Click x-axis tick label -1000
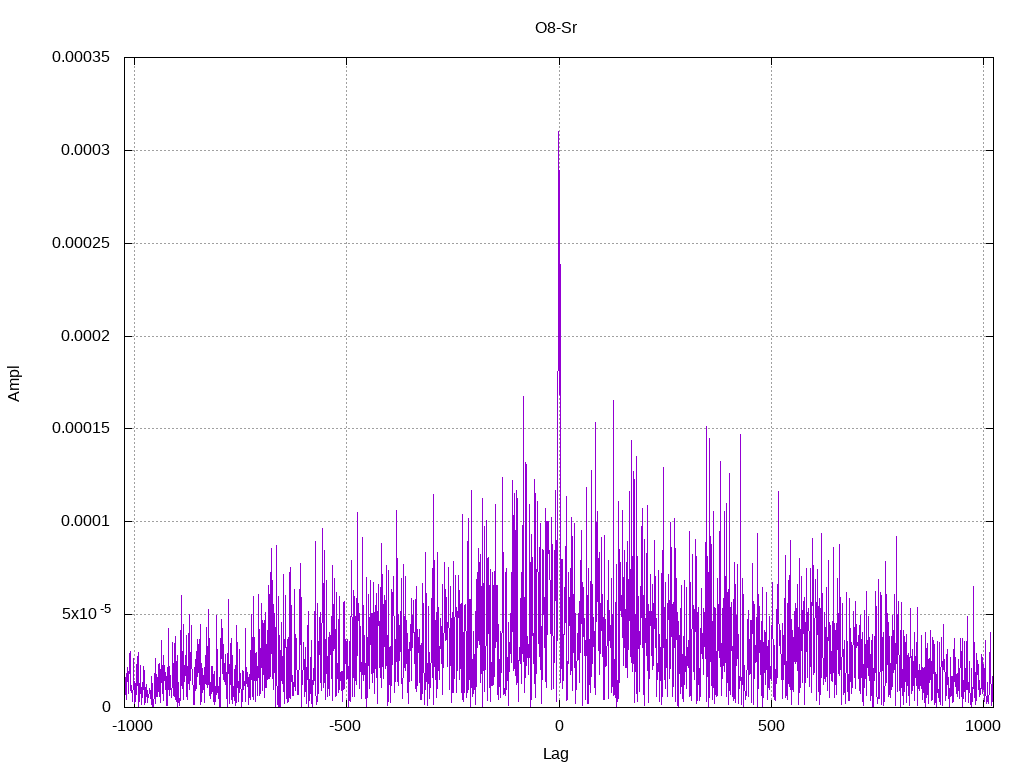The width and height of the screenshot is (1024, 768). coord(133,726)
